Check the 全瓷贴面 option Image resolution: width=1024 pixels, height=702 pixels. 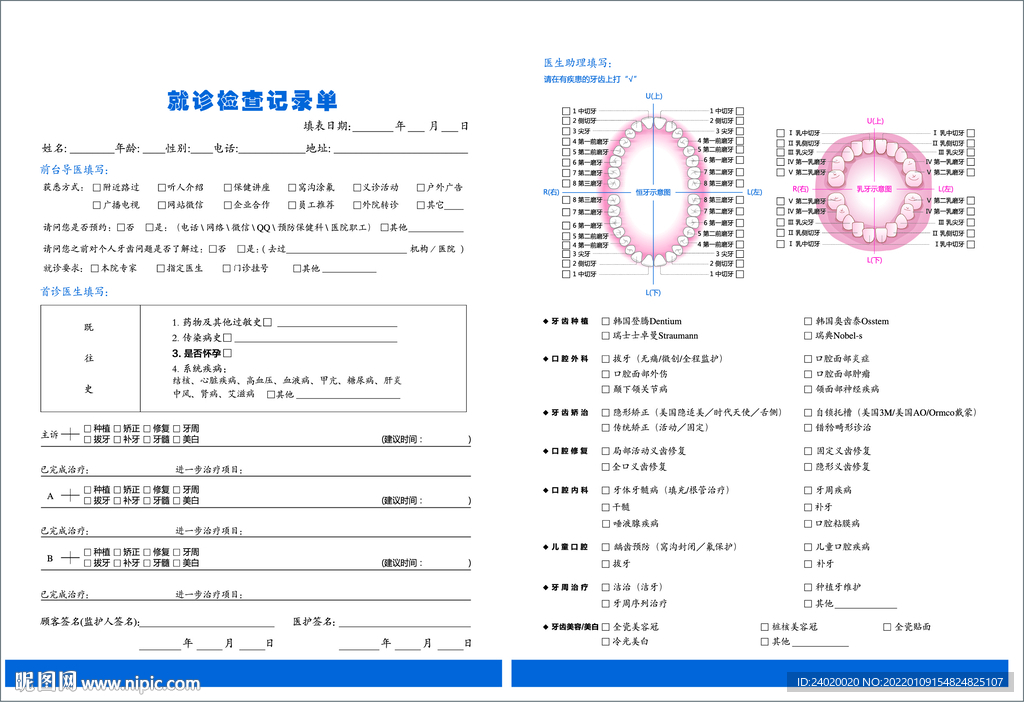(887, 627)
